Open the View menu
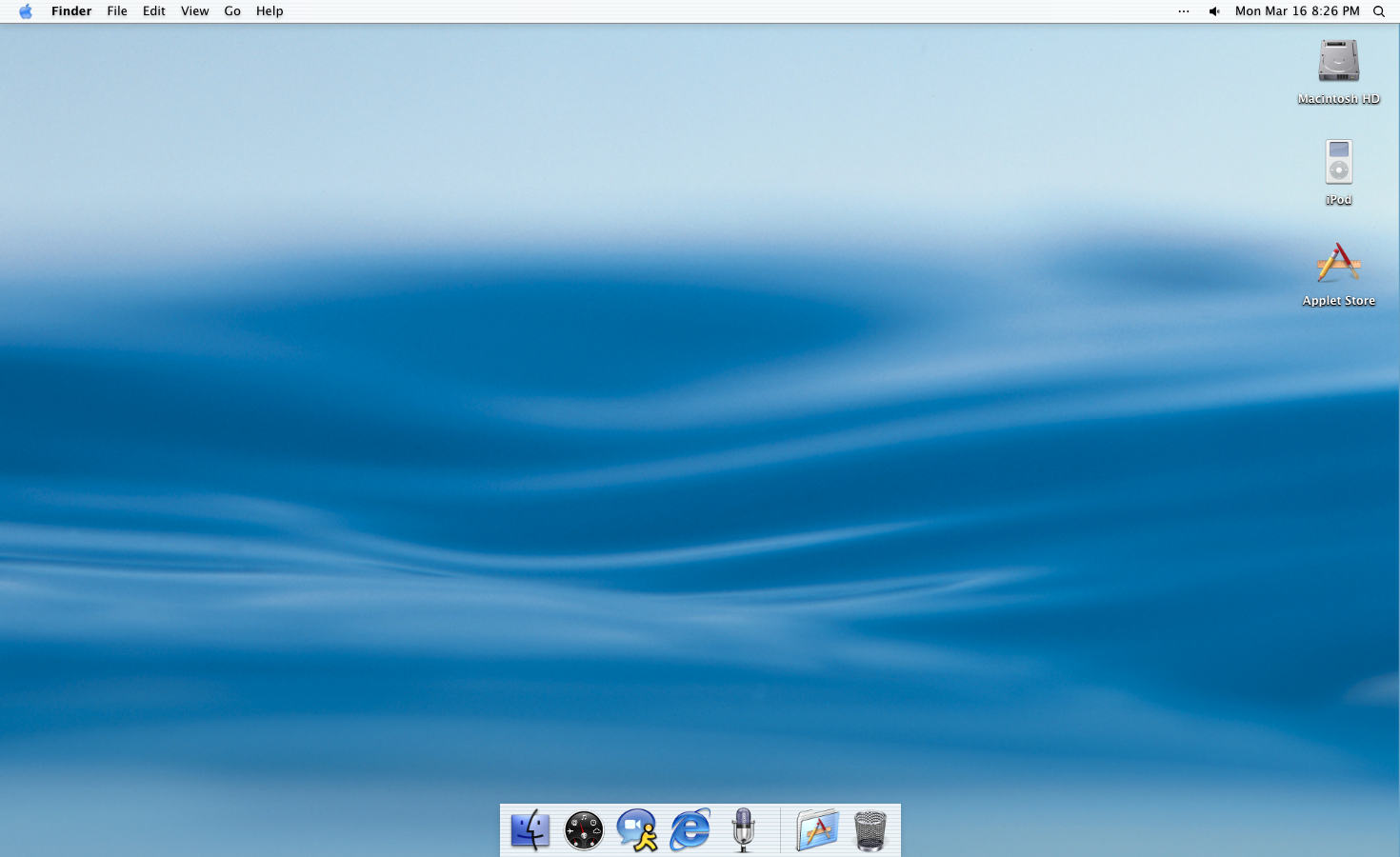This screenshot has height=857, width=1400. (194, 11)
